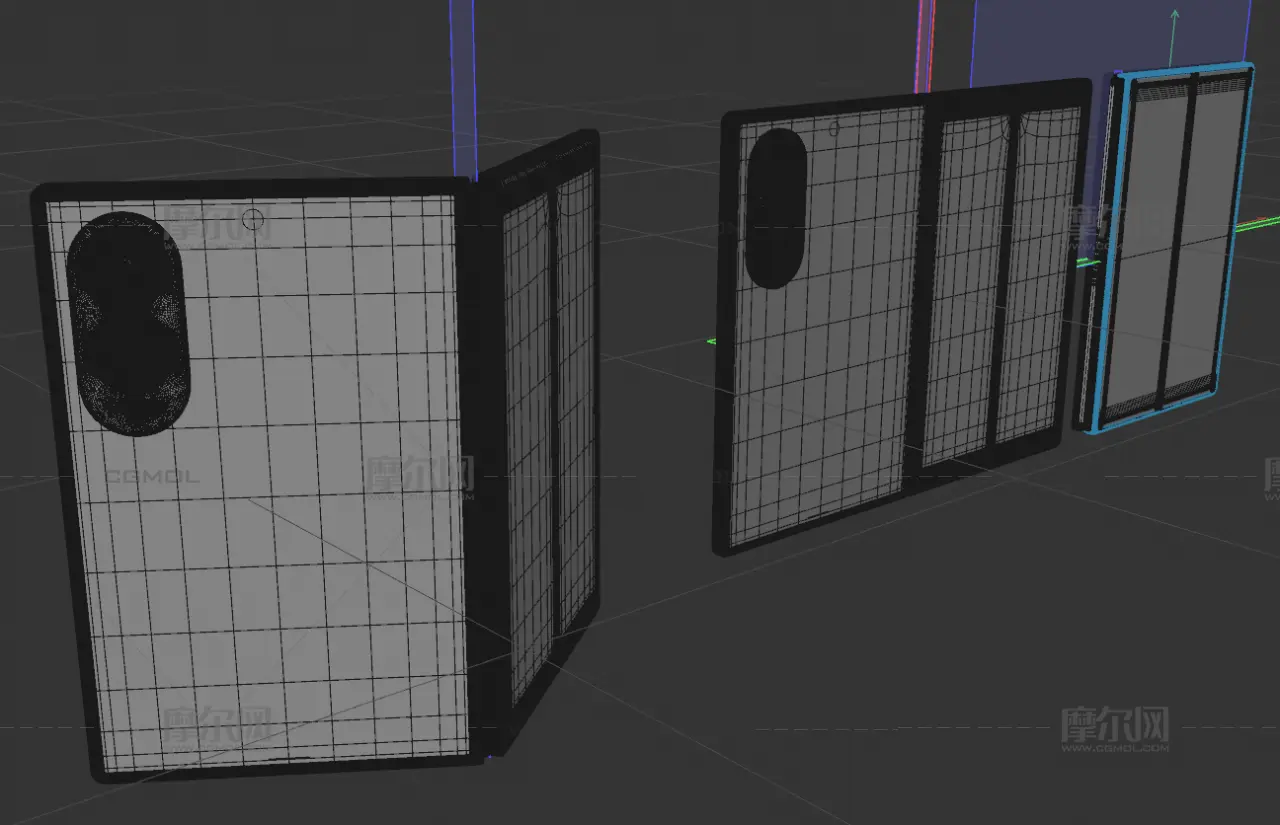Screen dimensions: 1280x825
Task: Click the small flash circle on the middle phone
Action: point(834,128)
